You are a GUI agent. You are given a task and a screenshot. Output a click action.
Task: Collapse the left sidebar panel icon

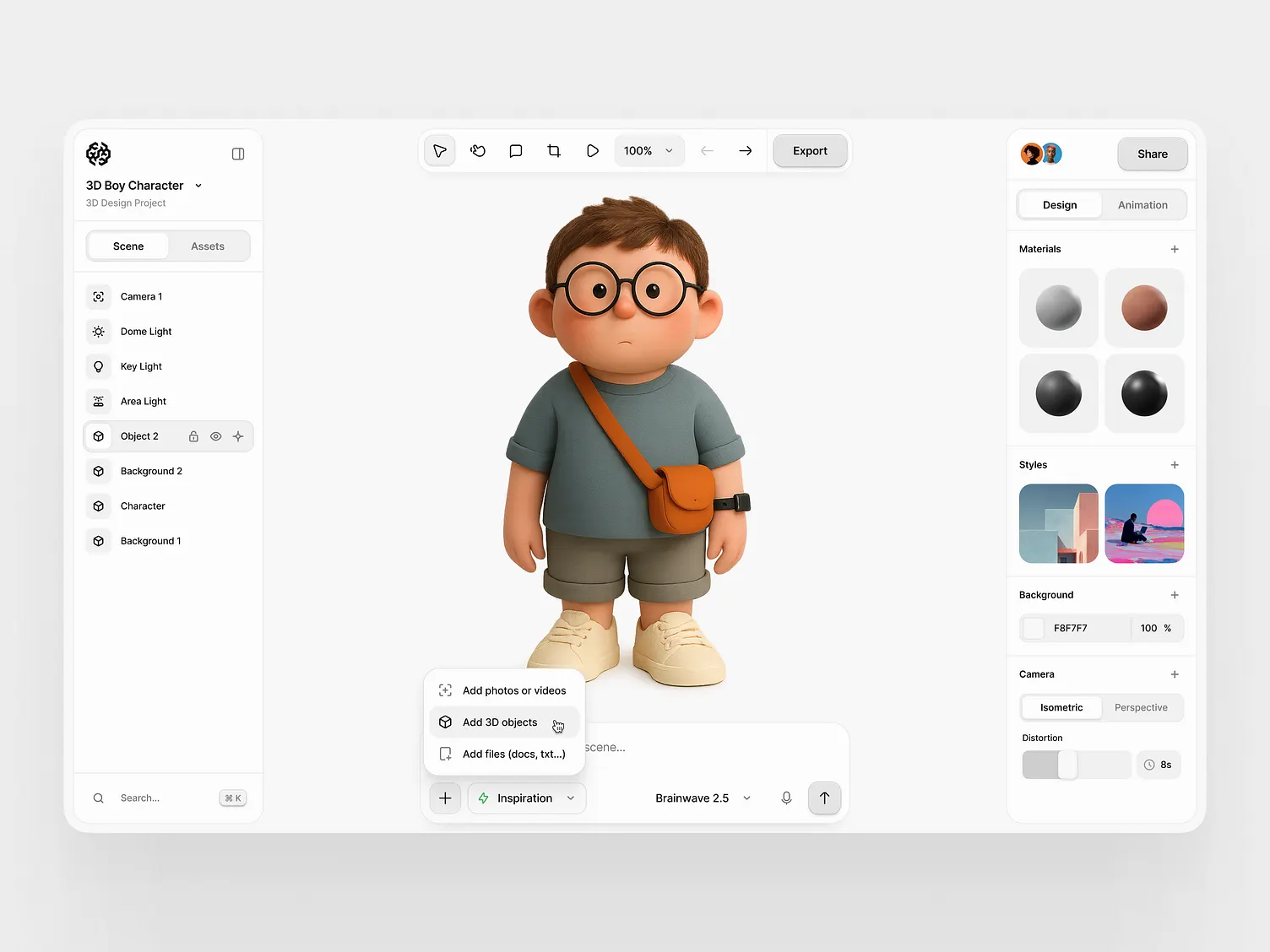(238, 154)
